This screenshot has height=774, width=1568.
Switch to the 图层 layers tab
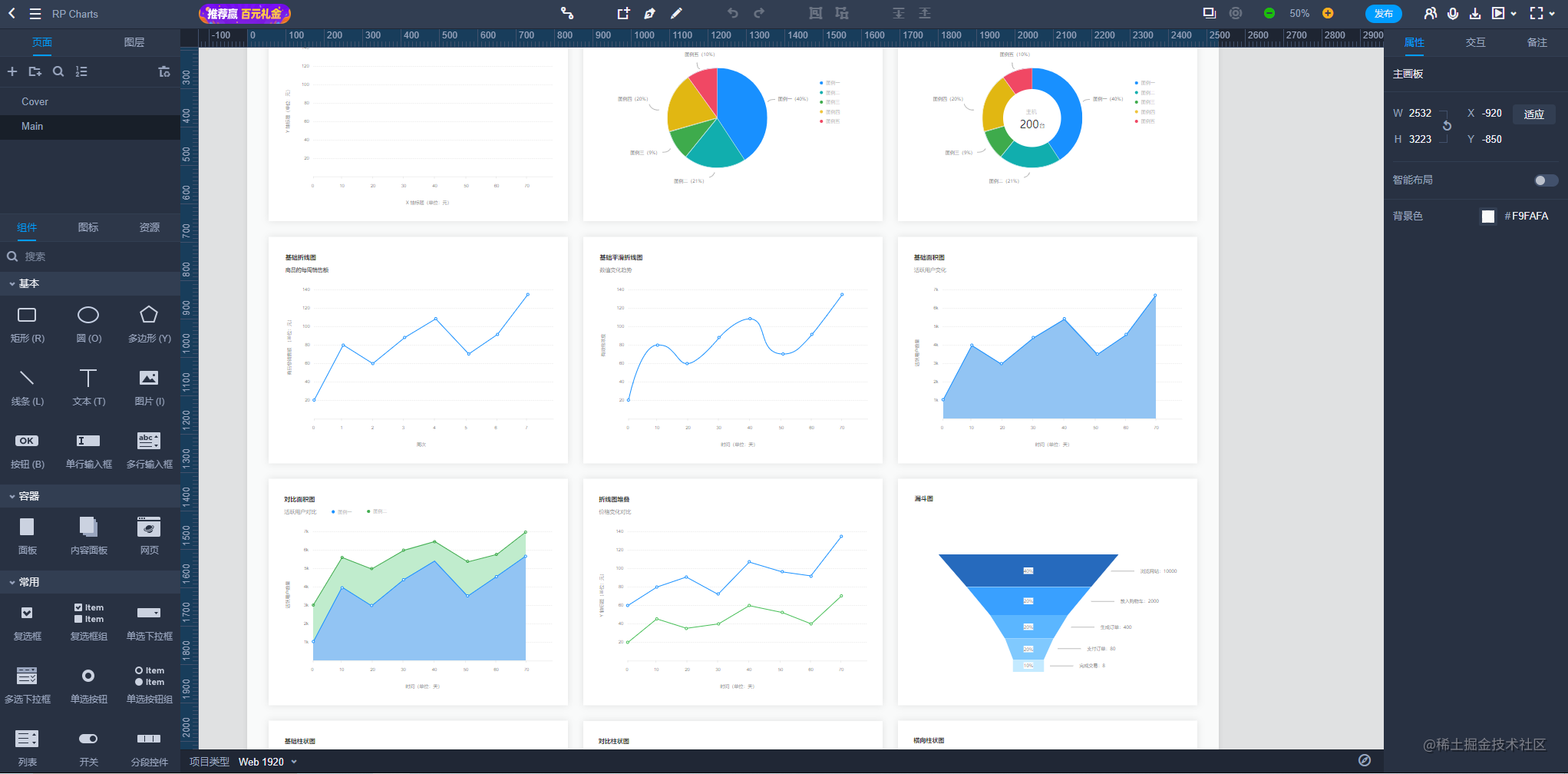coord(134,42)
